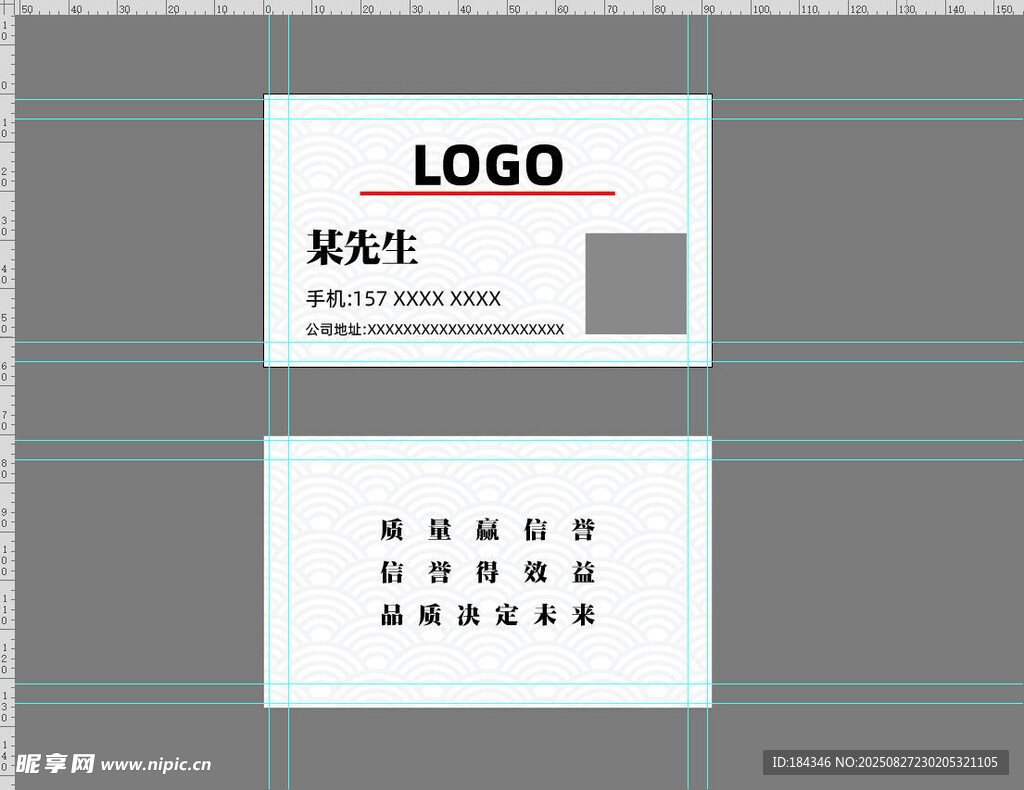Viewport: 1024px width, 790px height.
Task: Click the 昵享网 watermark logo
Action: (55, 764)
